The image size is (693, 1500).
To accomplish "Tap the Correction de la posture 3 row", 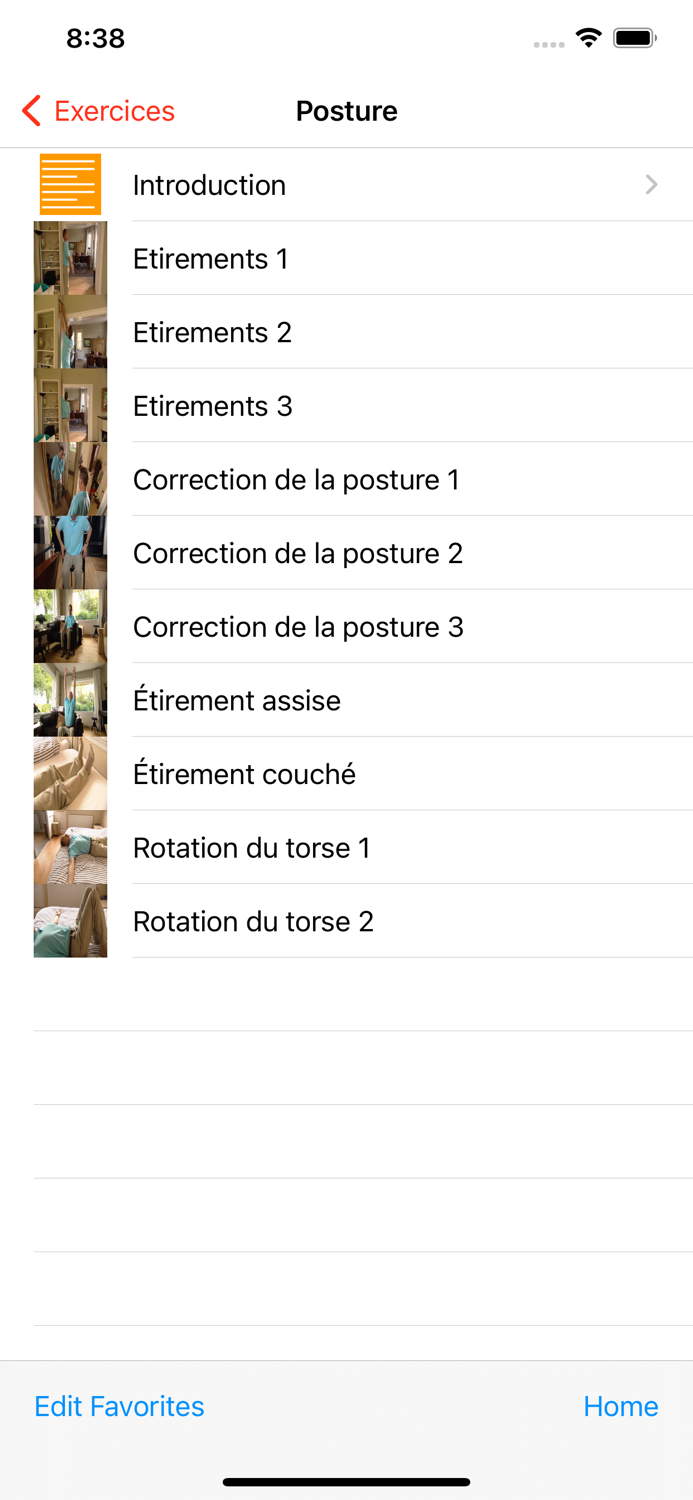I will pos(297,626).
